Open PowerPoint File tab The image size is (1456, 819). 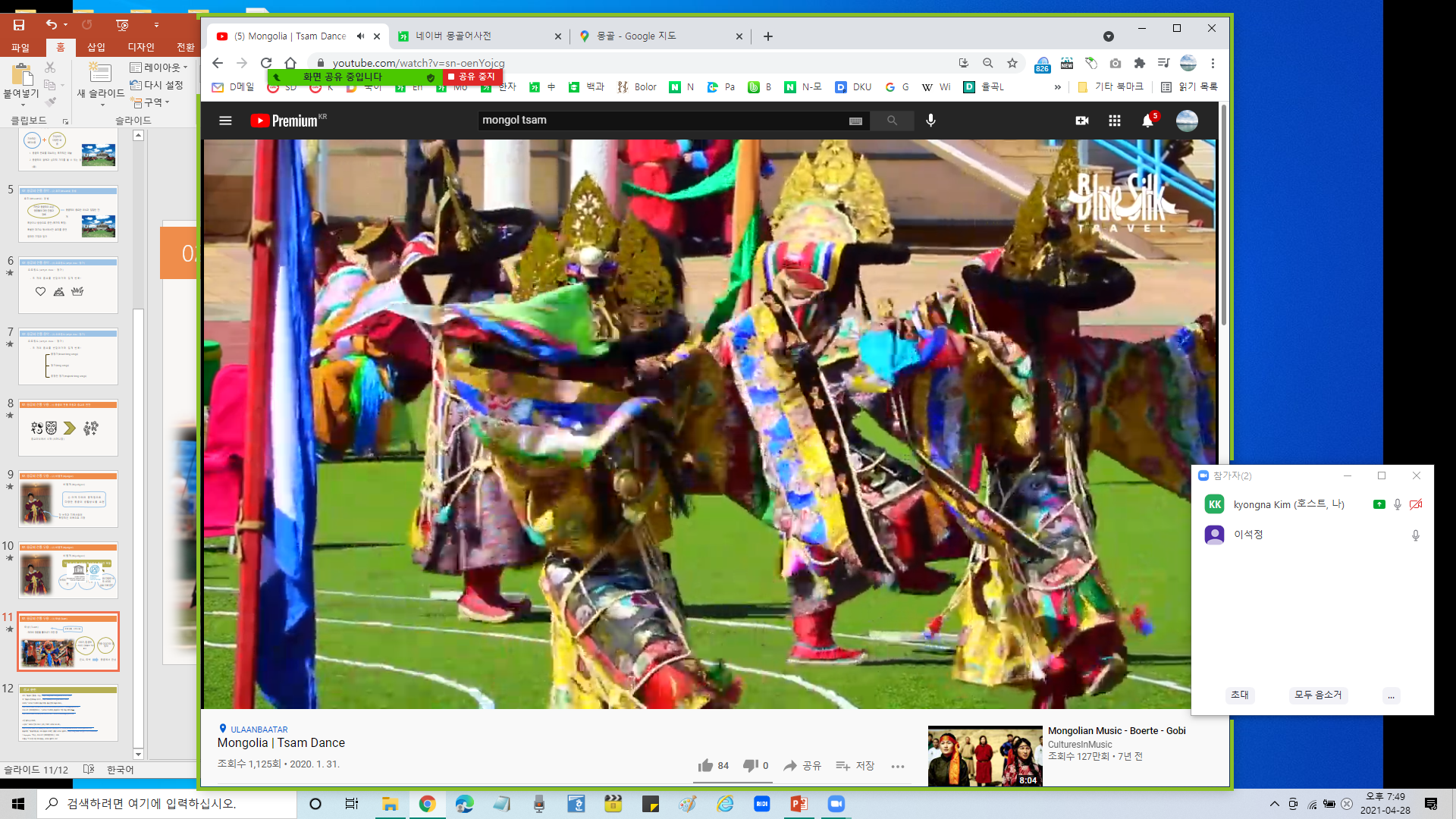[20, 47]
